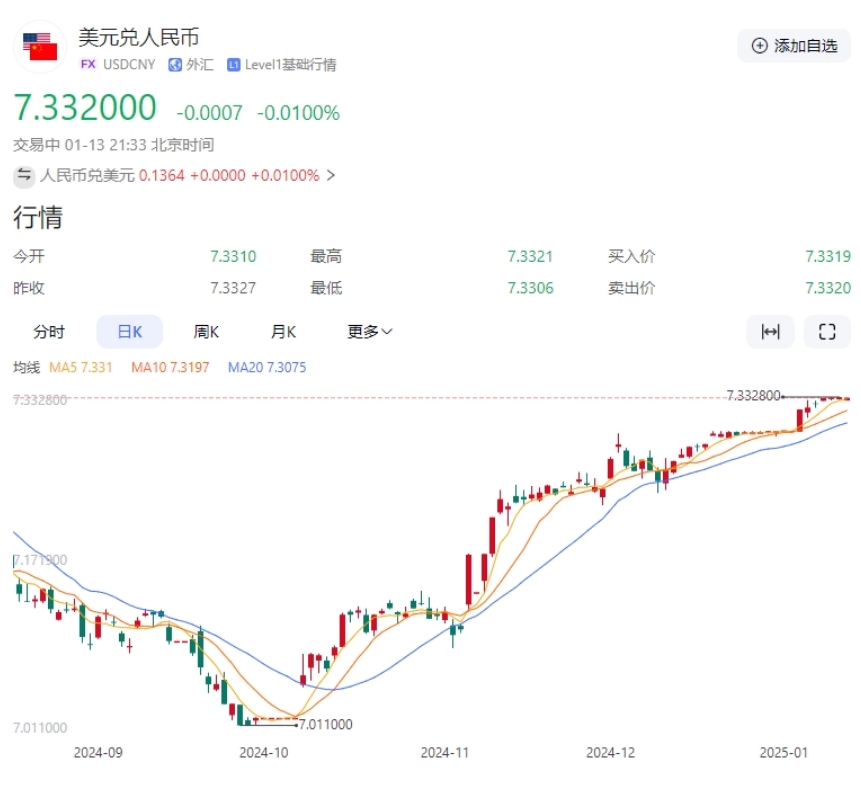Click the 7.011000 low price marker
Viewport: 861px width, 792px height.
325,725
